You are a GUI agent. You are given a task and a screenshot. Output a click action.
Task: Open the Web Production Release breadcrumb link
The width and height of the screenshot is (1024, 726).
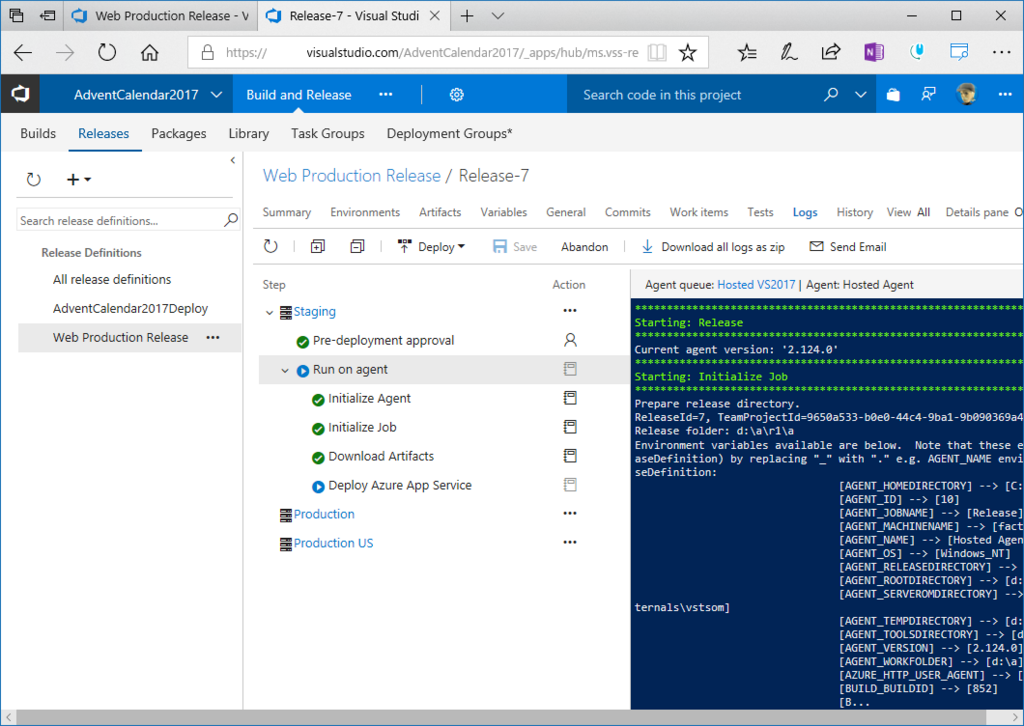(x=352, y=176)
